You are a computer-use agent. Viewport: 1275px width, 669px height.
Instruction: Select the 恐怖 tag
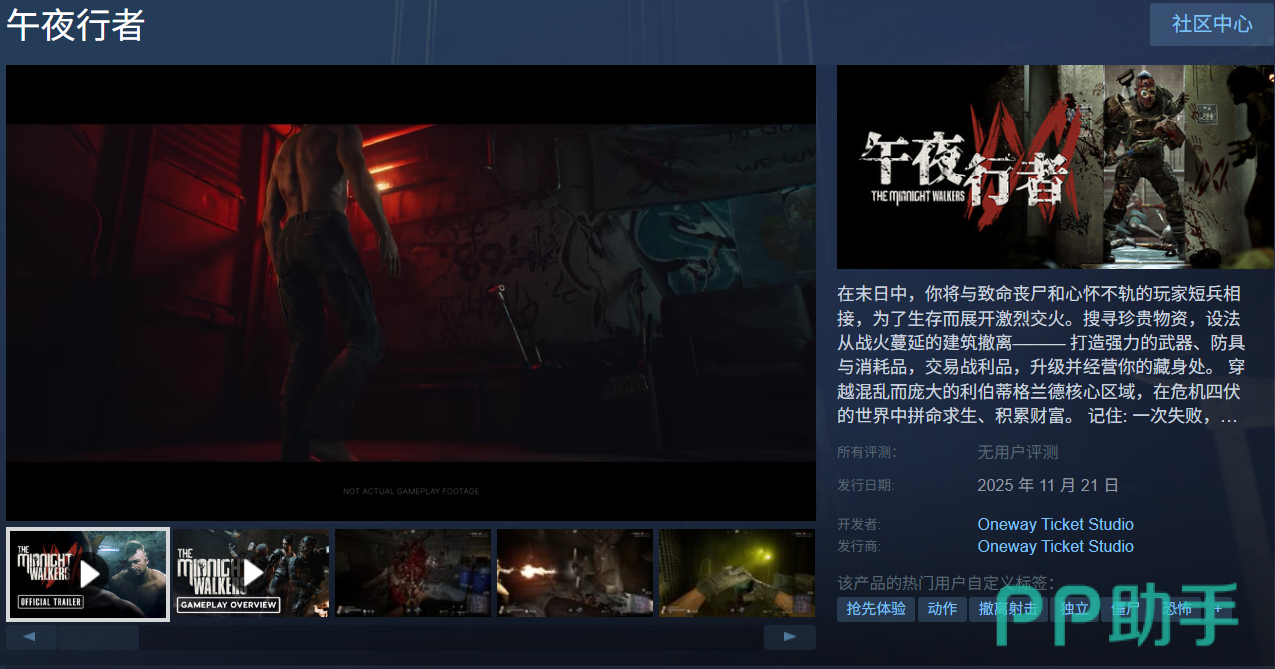[x=1177, y=609]
